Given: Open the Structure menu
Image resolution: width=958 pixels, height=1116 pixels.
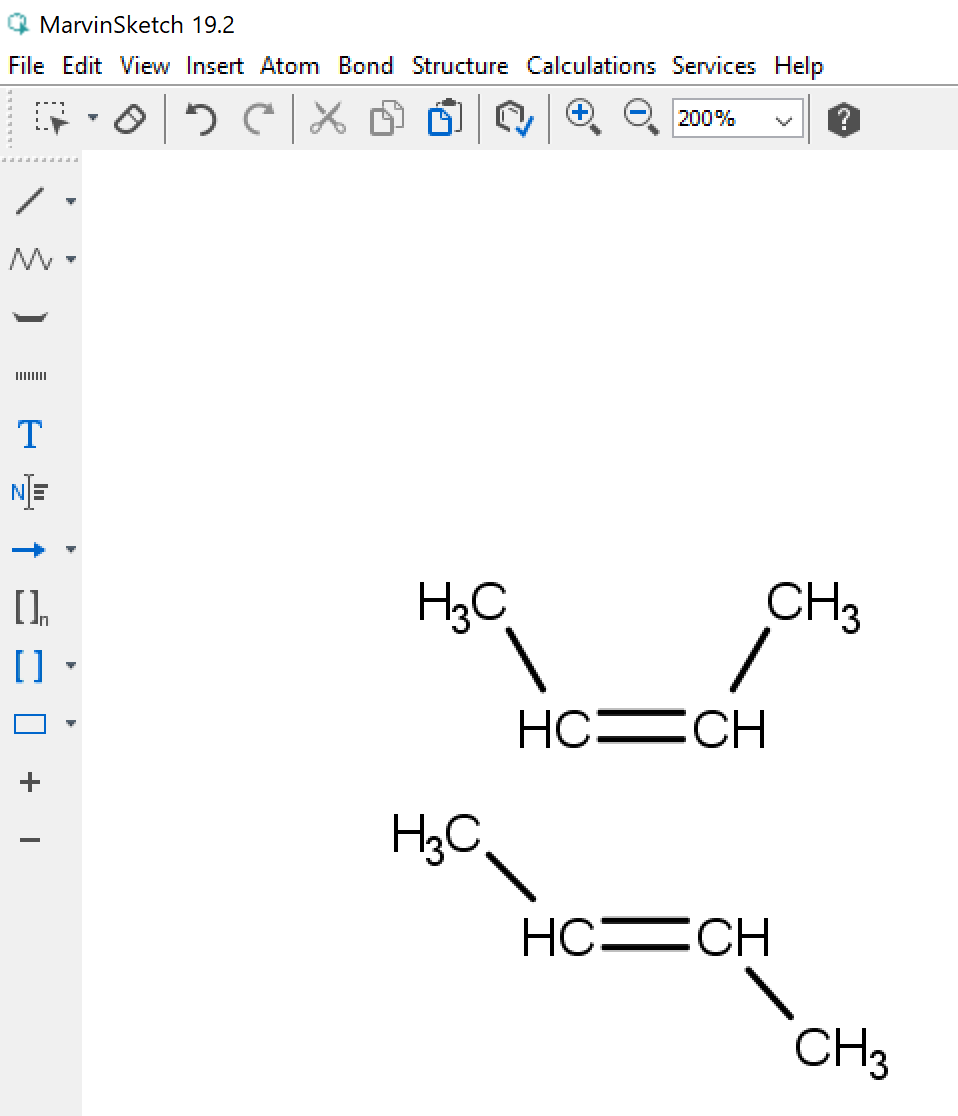Looking at the screenshot, I should click(459, 66).
